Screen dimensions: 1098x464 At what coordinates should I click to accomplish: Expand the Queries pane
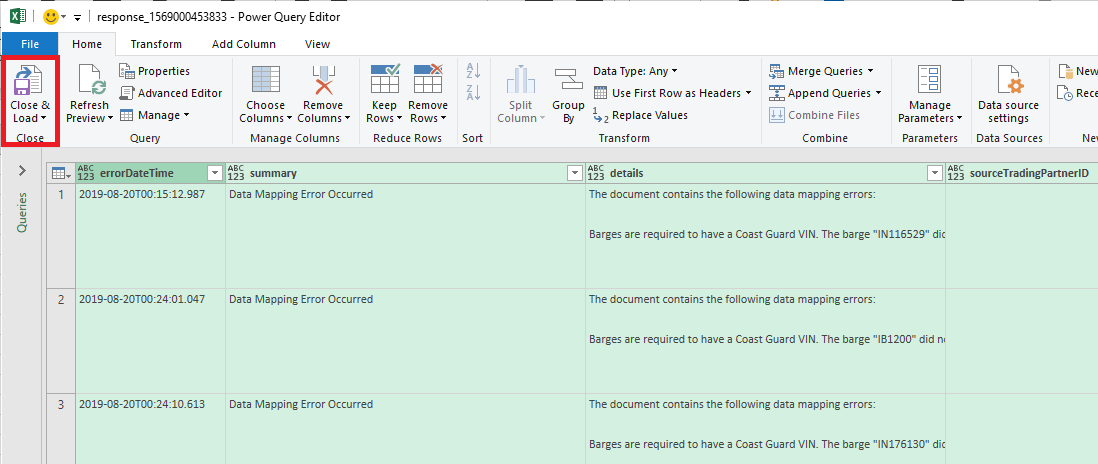[22, 170]
